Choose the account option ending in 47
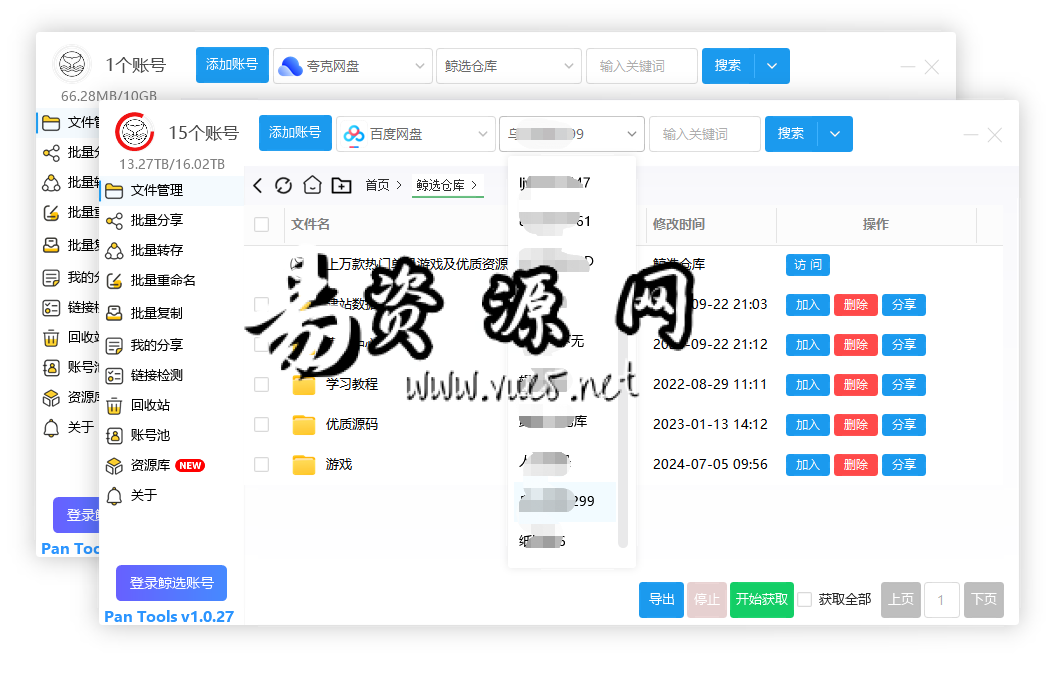The image size is (1048, 675). (565, 182)
